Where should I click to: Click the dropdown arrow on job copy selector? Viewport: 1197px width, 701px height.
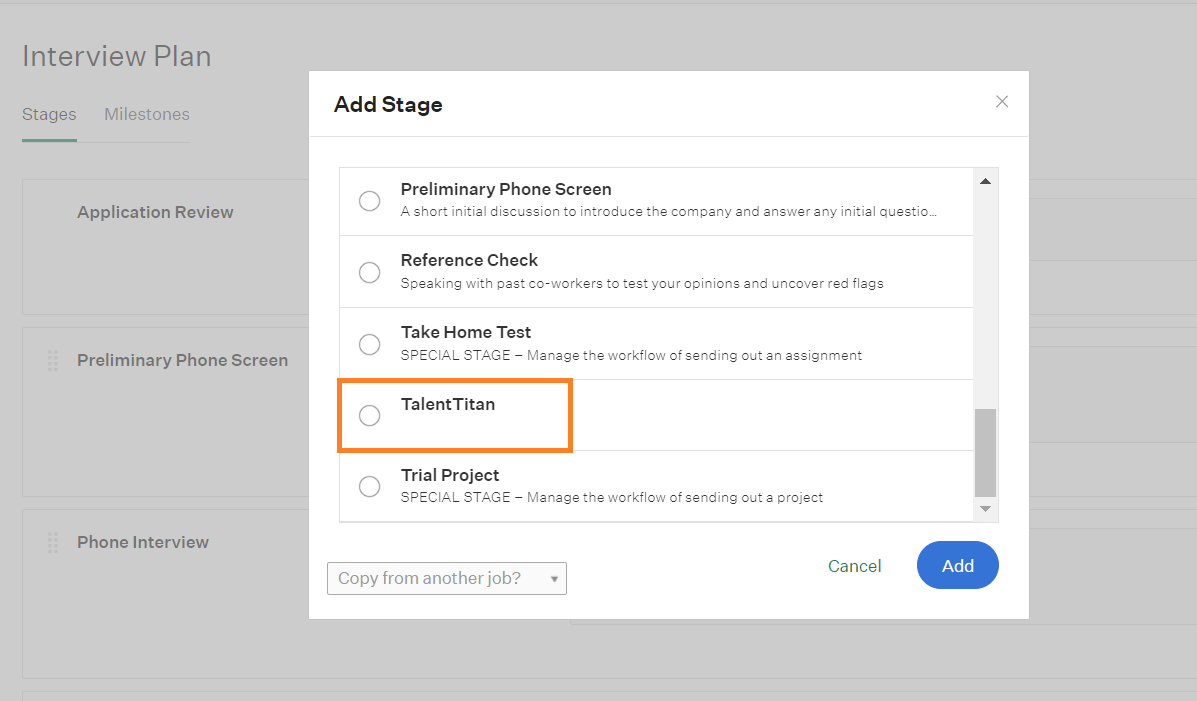(554, 579)
